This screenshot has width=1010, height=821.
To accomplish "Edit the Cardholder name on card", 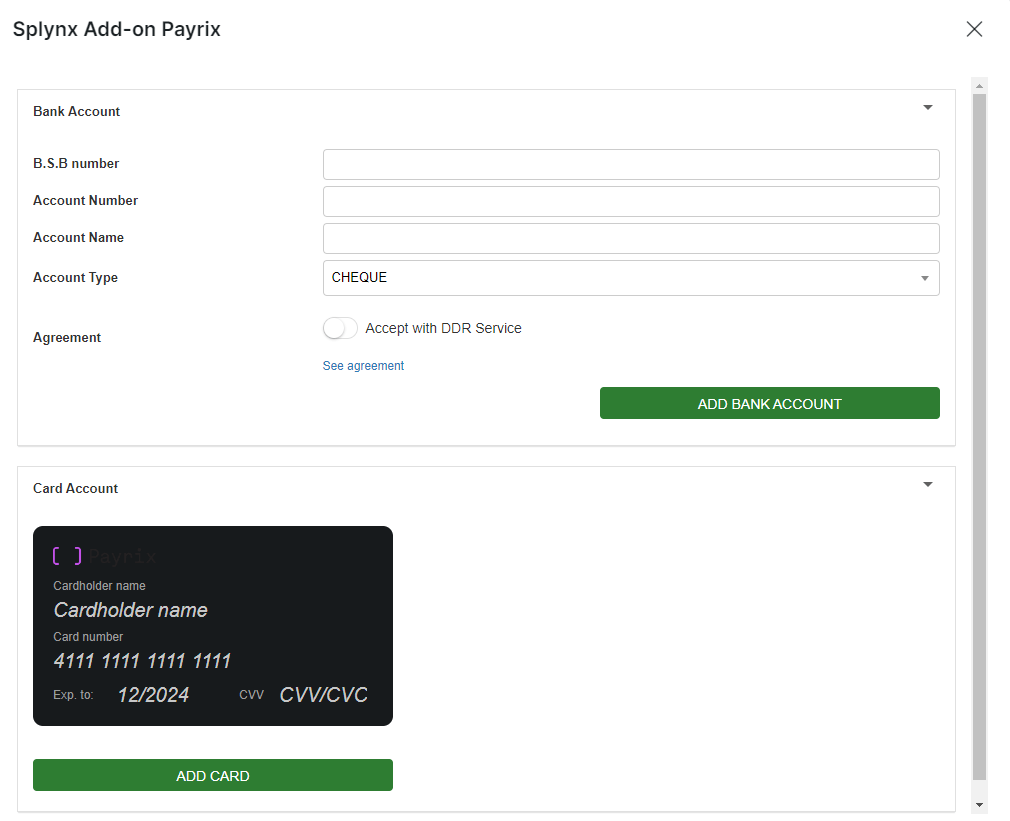I will pos(131,610).
